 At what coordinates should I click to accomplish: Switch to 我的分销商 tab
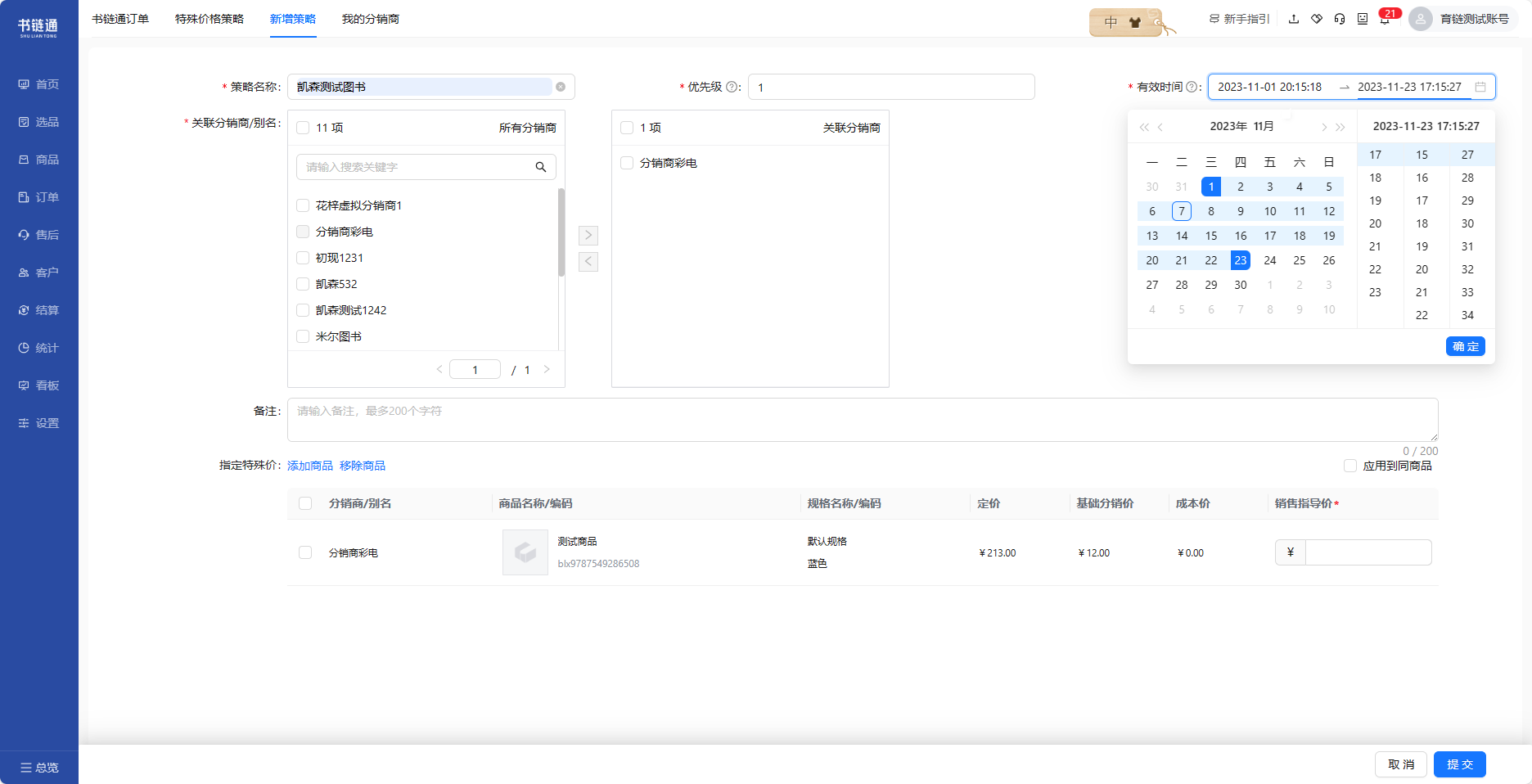371,19
